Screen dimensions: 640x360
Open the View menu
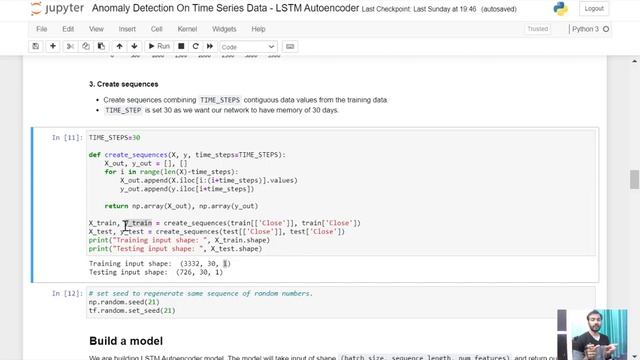(x=96, y=29)
